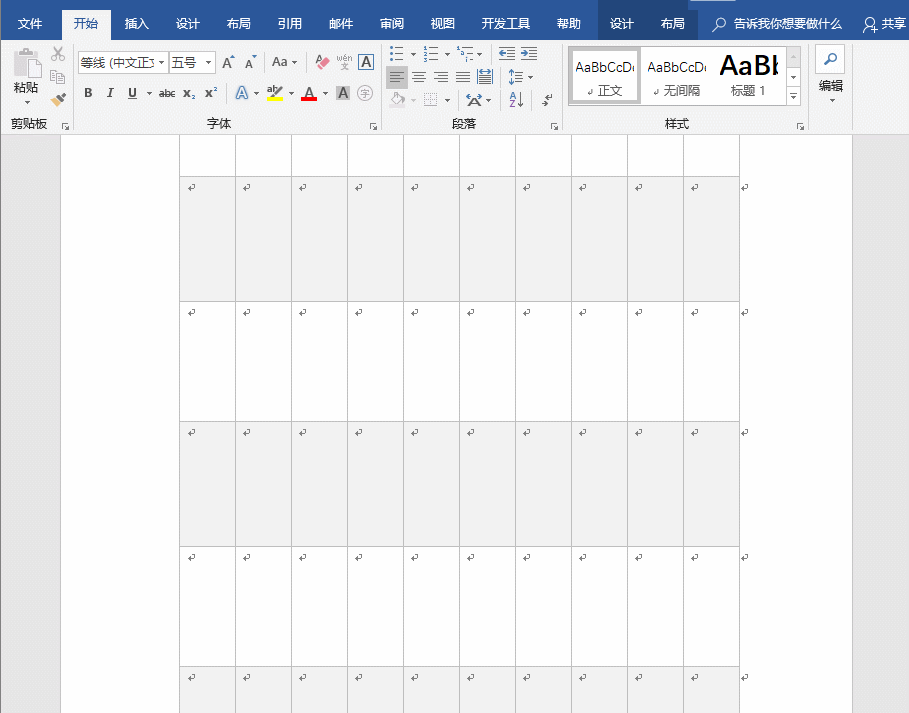Toggle bold formatting
Image resolution: width=909 pixels, height=713 pixels.
tap(88, 93)
